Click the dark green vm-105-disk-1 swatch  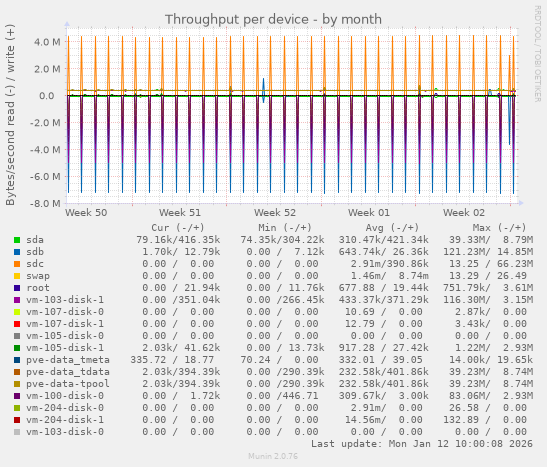coord(17,348)
